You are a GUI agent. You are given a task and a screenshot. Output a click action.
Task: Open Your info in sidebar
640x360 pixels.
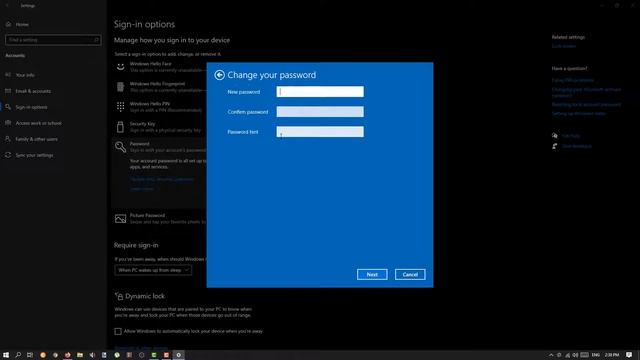point(25,75)
